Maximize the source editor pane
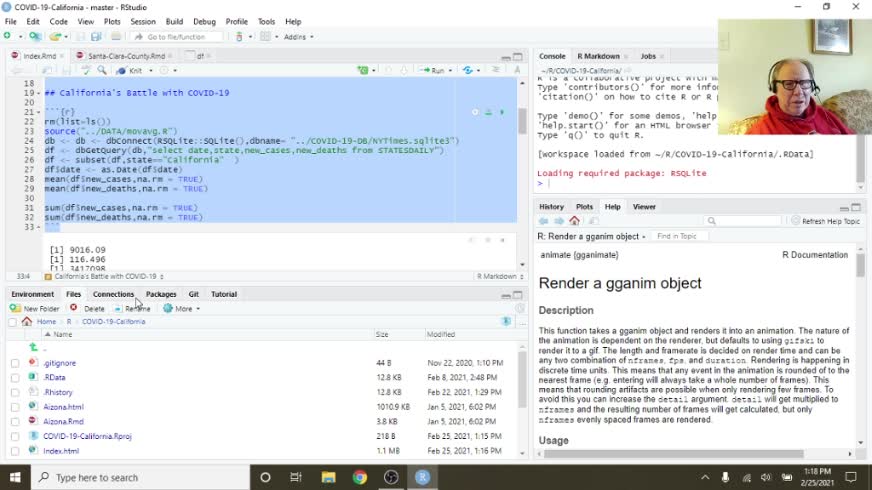872x490 pixels. click(x=518, y=56)
